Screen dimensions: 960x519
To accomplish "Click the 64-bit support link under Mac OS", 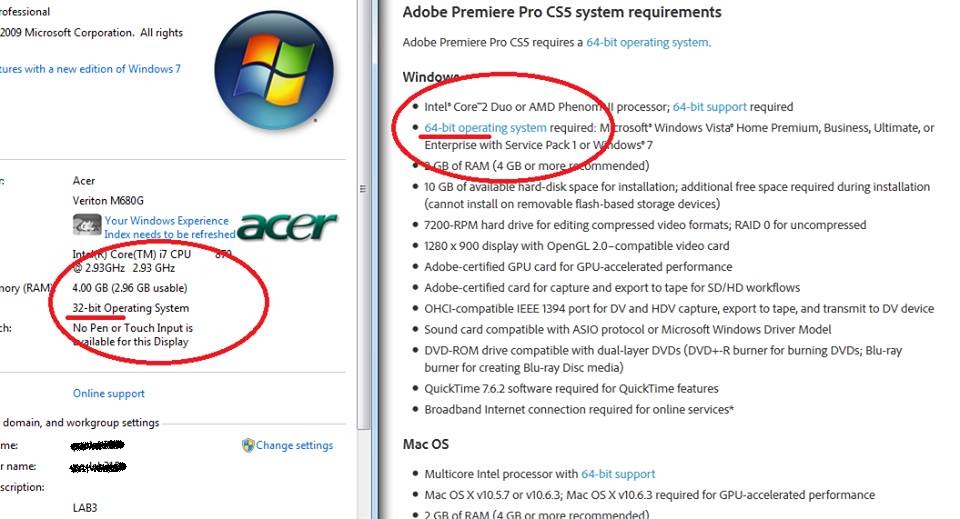I will click(618, 474).
